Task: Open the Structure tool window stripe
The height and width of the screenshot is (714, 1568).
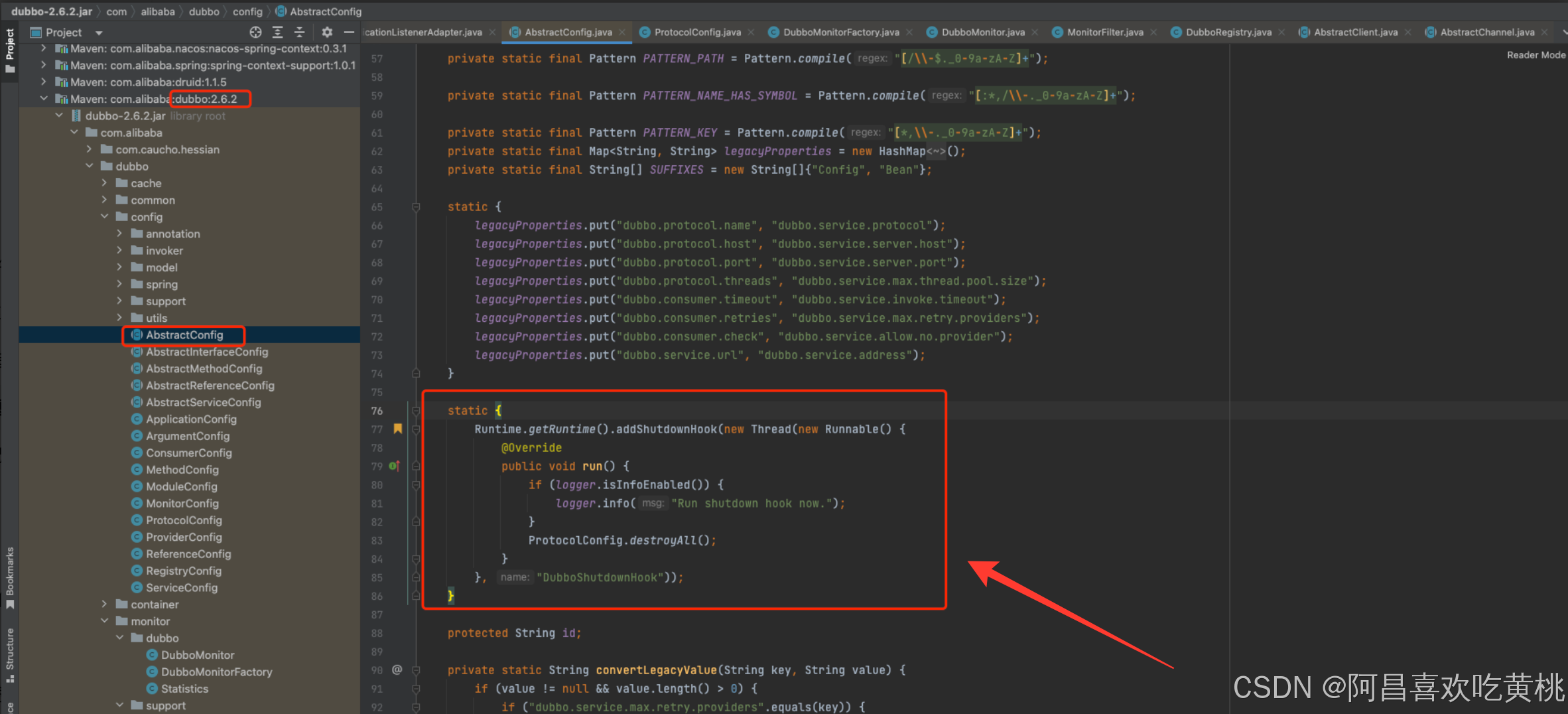Action: coord(9,655)
